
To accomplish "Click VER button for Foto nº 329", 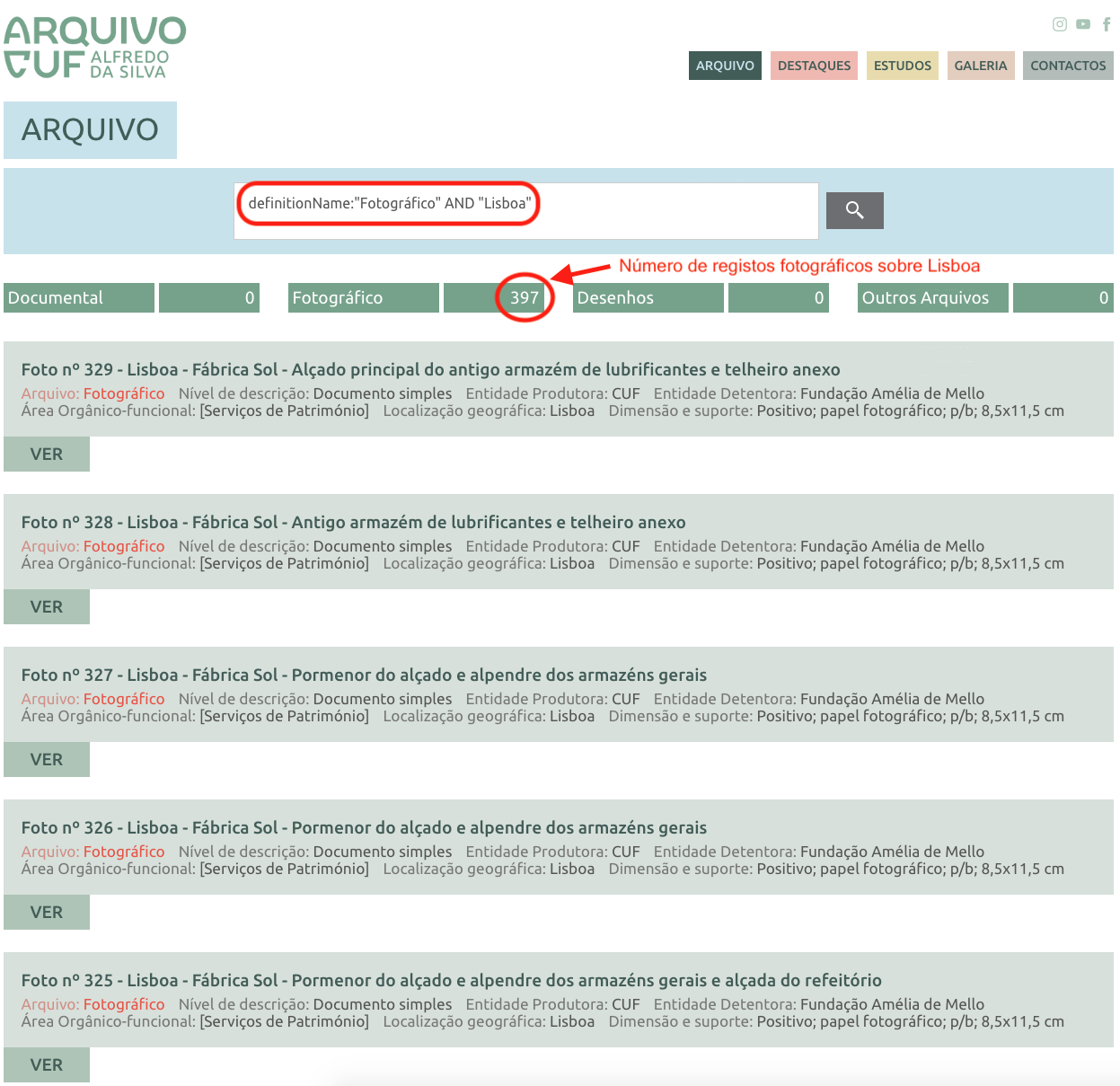I will coord(47,455).
